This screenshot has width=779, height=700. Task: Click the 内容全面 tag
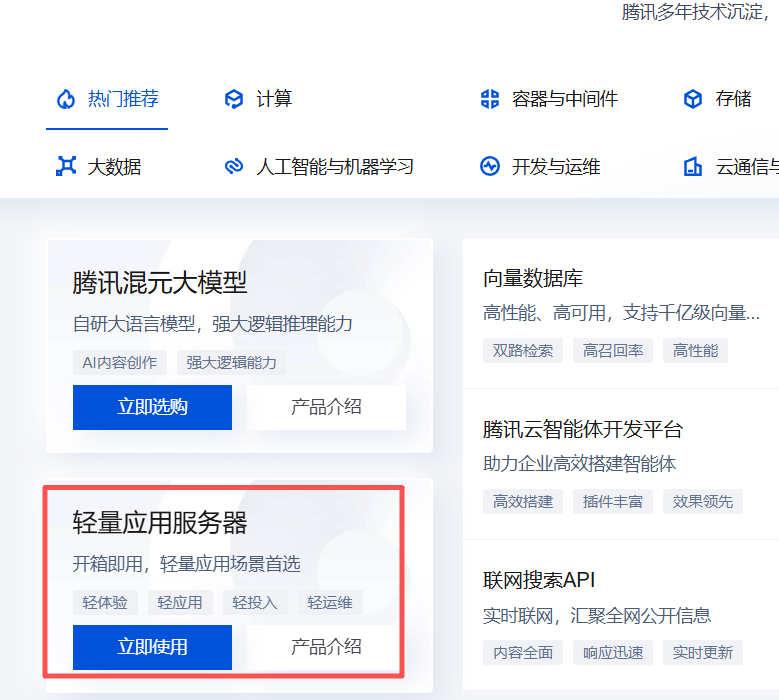[x=523, y=653]
